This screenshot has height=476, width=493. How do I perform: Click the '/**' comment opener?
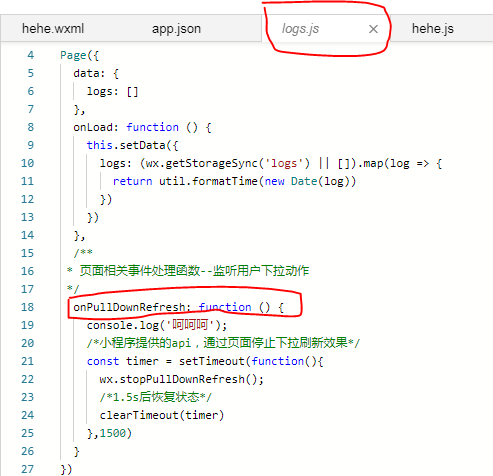click(83, 253)
